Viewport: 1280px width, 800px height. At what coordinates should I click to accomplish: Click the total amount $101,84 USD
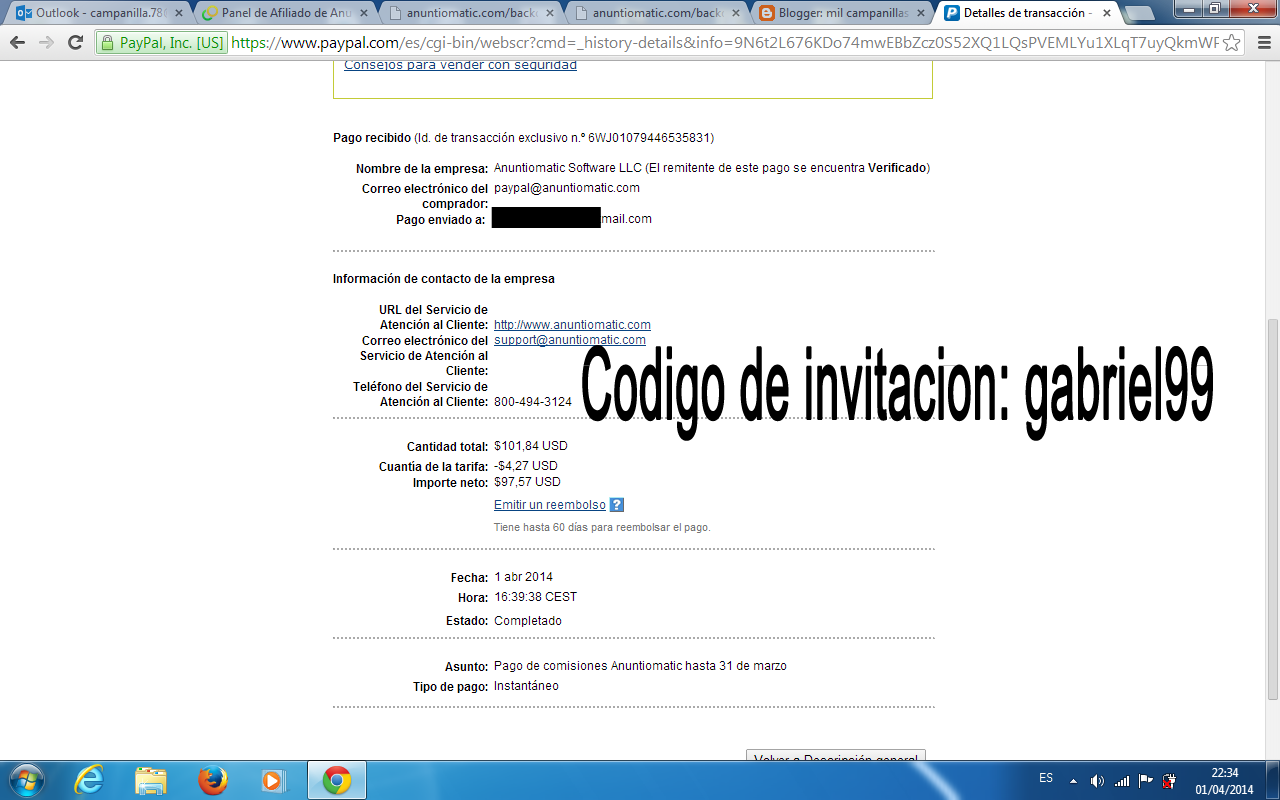(x=531, y=446)
